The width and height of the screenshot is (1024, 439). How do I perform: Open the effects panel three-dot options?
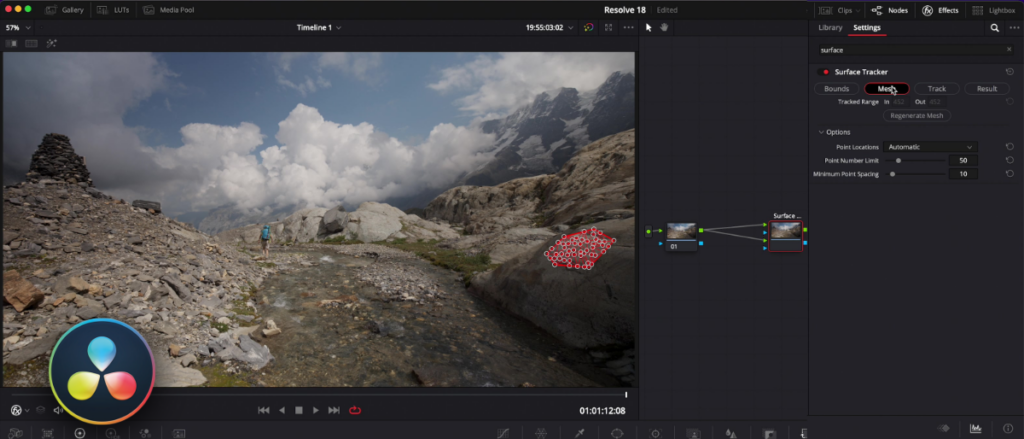pyautogui.click(x=1014, y=28)
